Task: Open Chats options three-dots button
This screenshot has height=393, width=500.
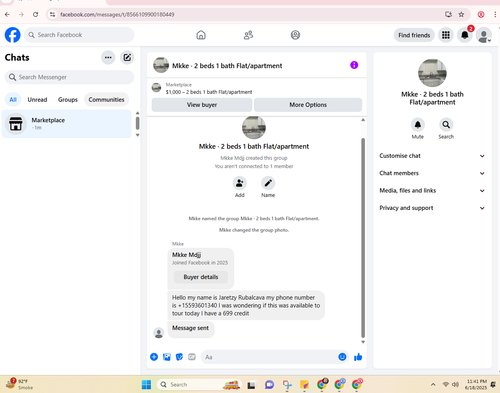Action: (108, 57)
